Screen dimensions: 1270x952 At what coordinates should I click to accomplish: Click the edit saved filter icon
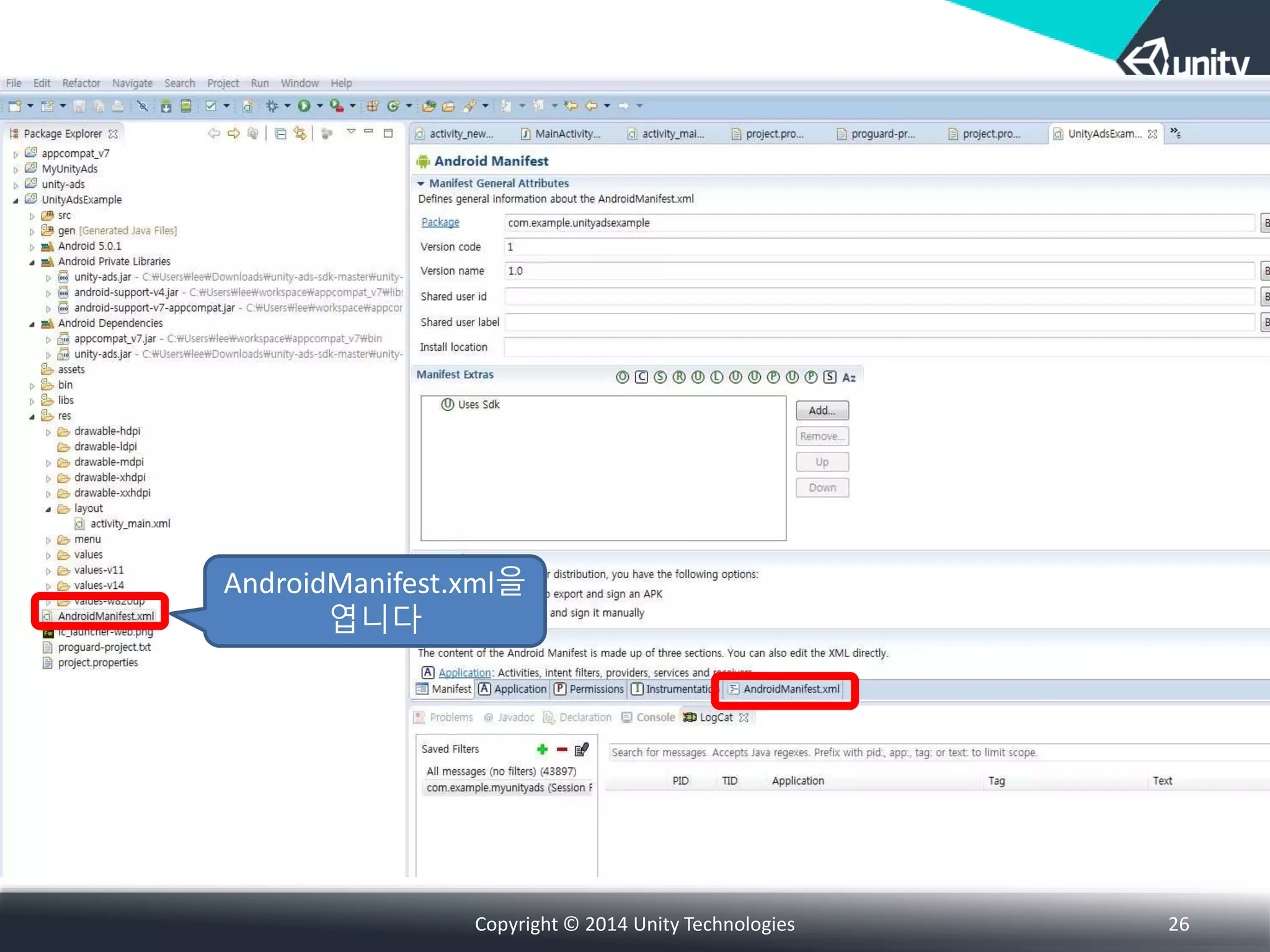pos(581,749)
